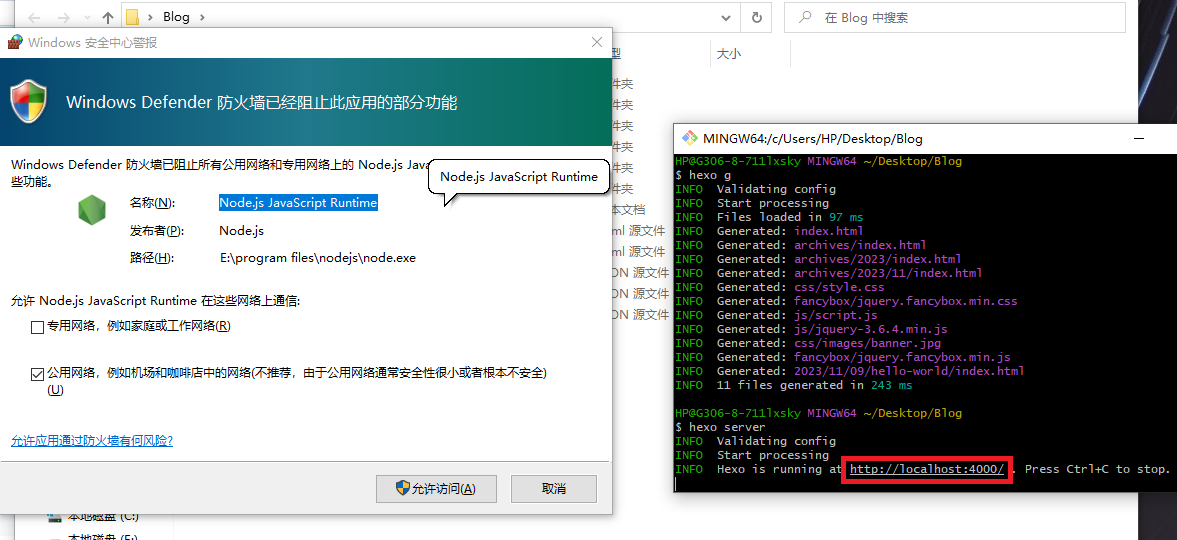The image size is (1177, 540).
Task: Open link about firewall risks
Action: tap(92, 441)
